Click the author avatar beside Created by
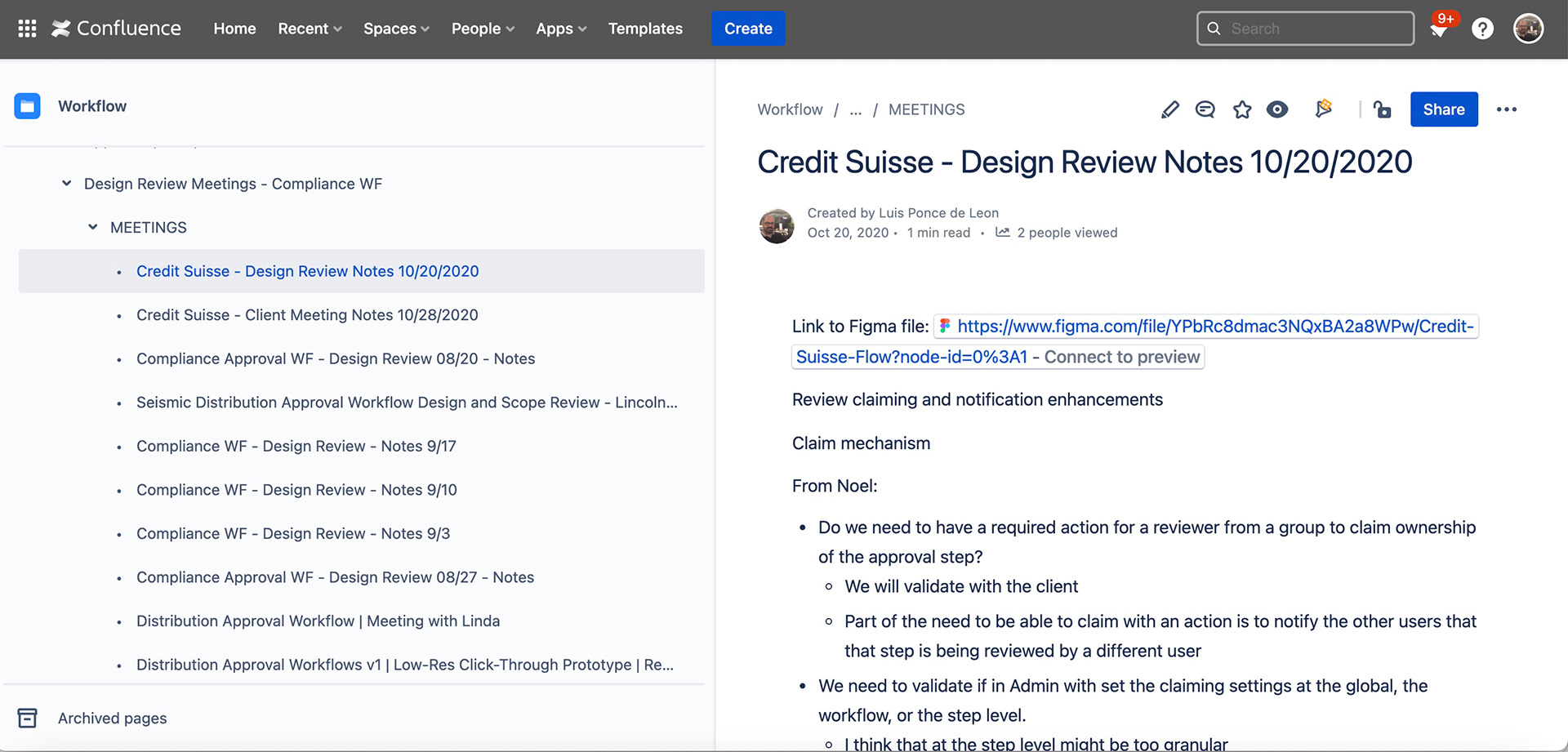1568x752 pixels. click(x=777, y=226)
